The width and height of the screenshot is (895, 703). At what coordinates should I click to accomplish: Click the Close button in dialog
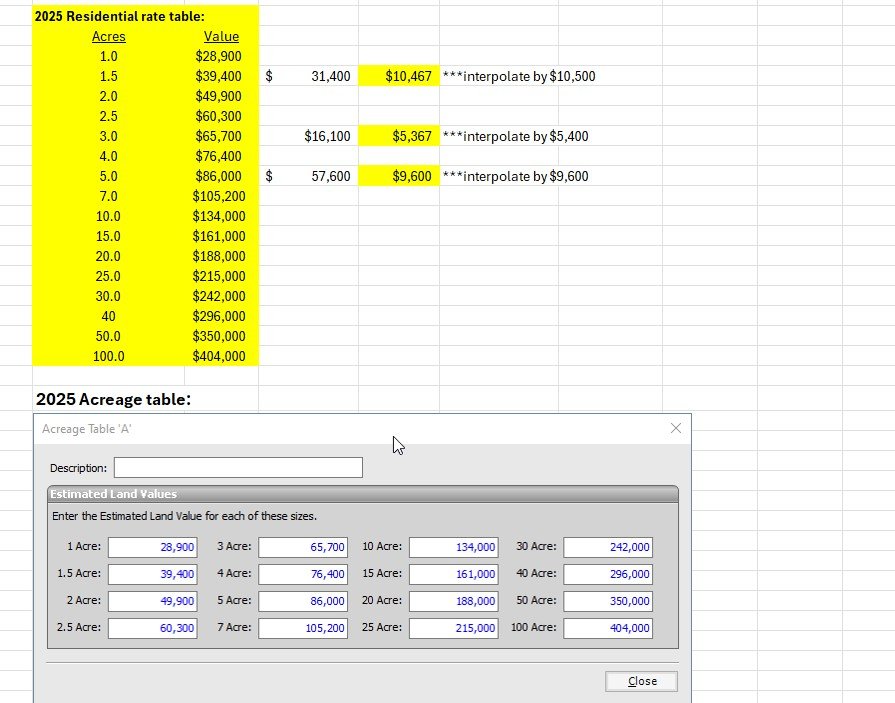coord(641,681)
